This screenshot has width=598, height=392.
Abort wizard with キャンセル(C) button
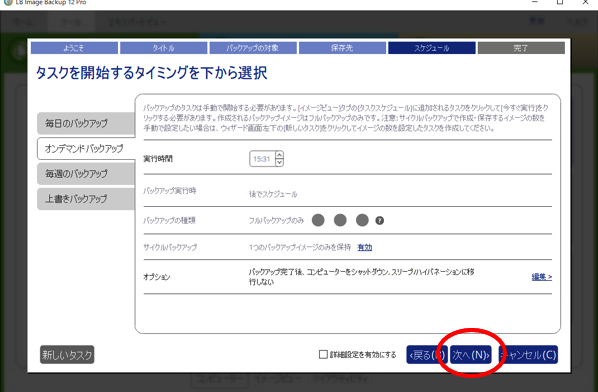tap(528, 355)
